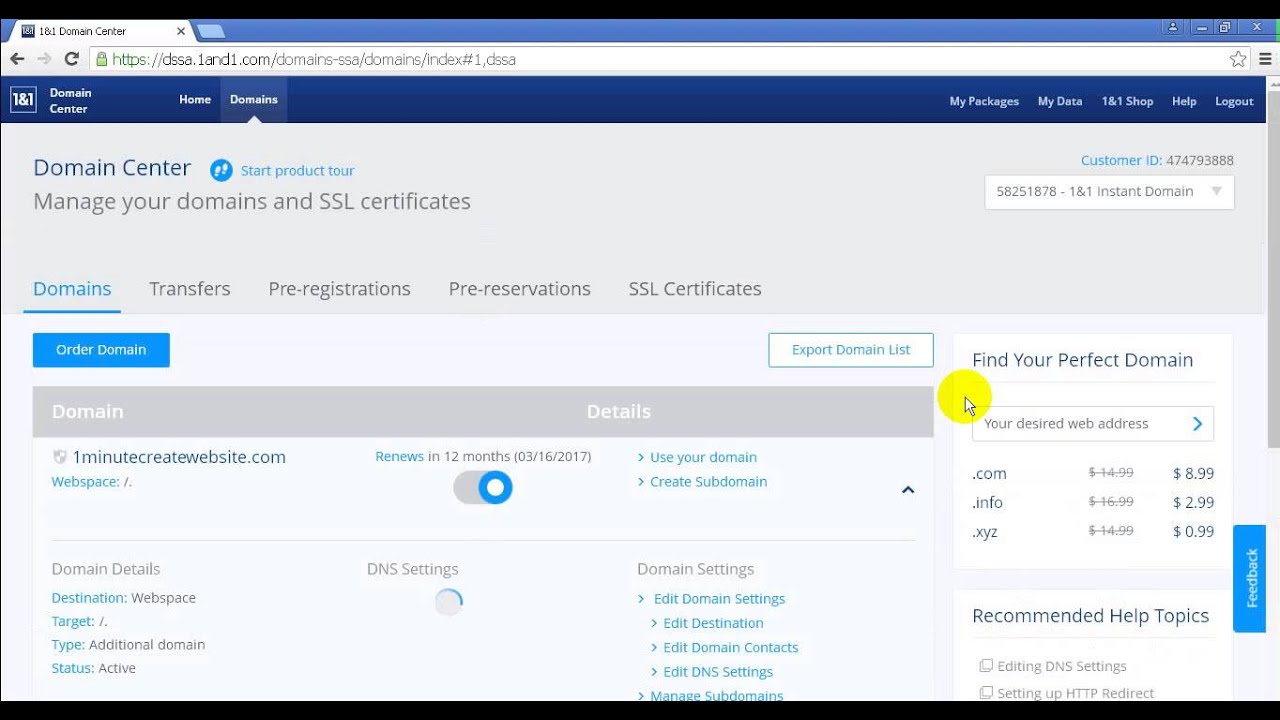Go to Home in top navigation
This screenshot has height=720, width=1280.
pos(195,100)
